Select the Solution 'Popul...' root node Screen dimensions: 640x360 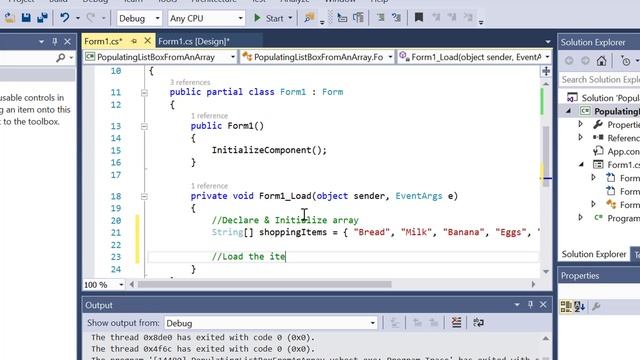pyautogui.click(x=603, y=98)
